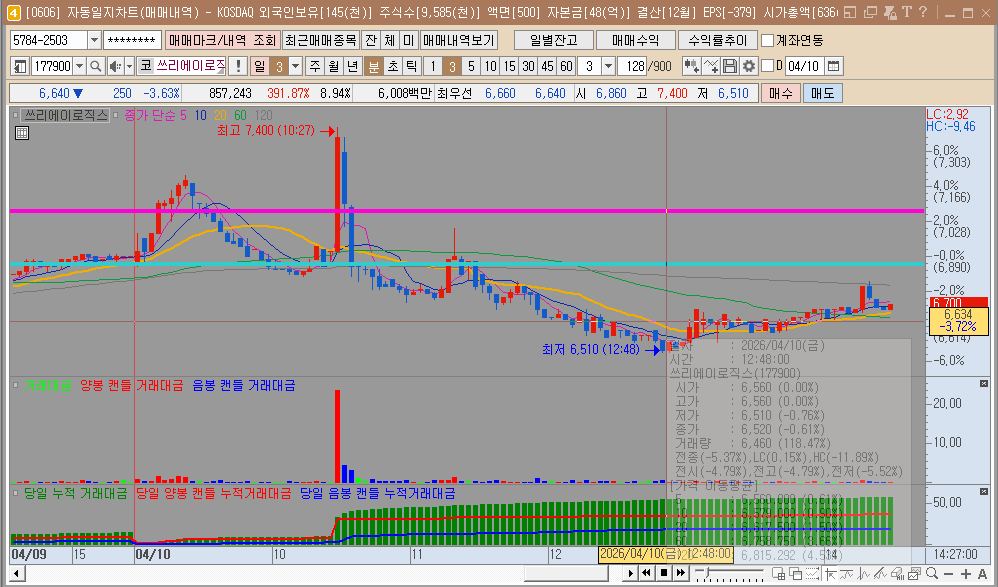Select the 60 minute interval button
The height and width of the screenshot is (587, 998).
click(566, 66)
